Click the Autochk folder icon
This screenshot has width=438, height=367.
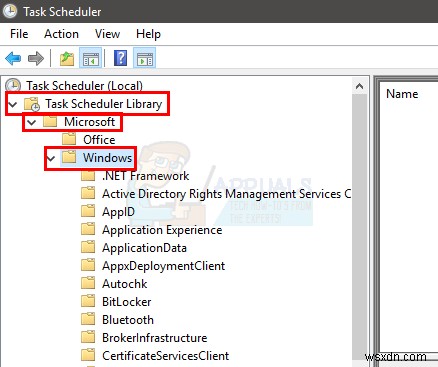pyautogui.click(x=88, y=284)
